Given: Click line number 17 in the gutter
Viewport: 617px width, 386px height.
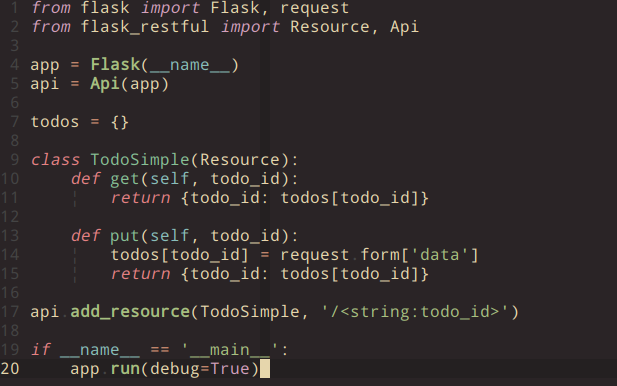Looking at the screenshot, I should pyautogui.click(x=10, y=312).
